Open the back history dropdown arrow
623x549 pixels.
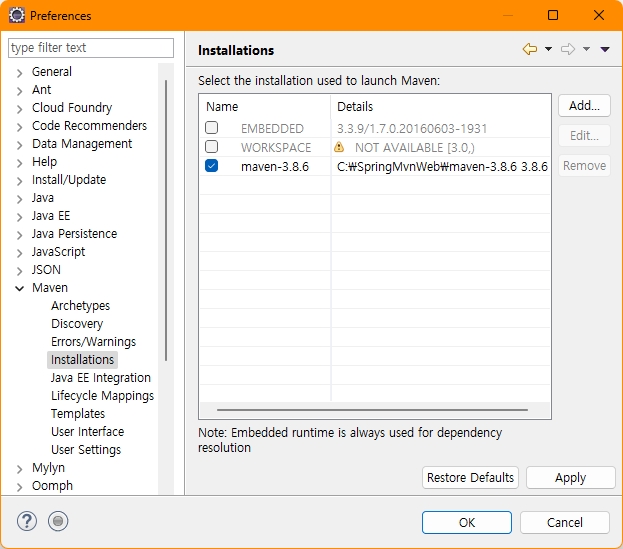pos(548,49)
